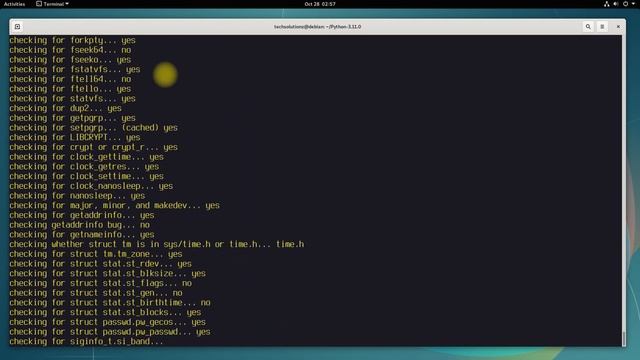Click line 'checking for clock_gettime... yes'
Screen dimensions: 640x360
point(87,157)
